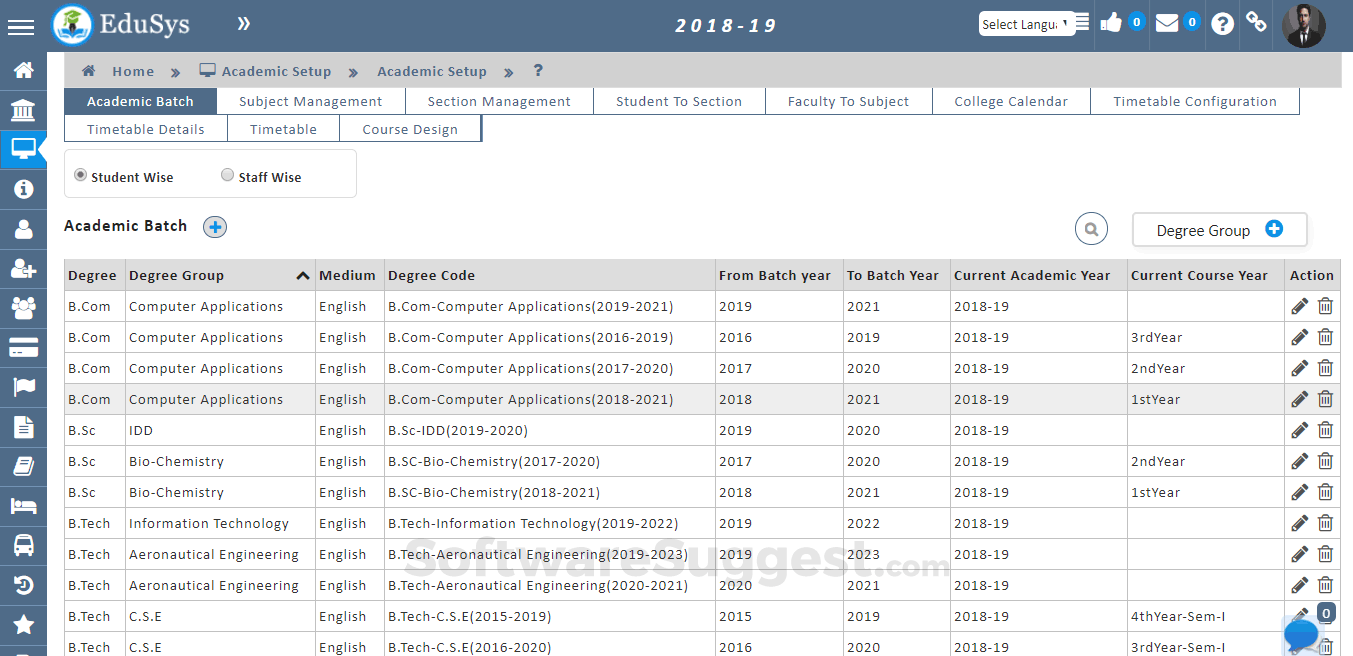This screenshot has width=1353, height=656.
Task: Open the institution building icon in sidebar
Action: 23,110
